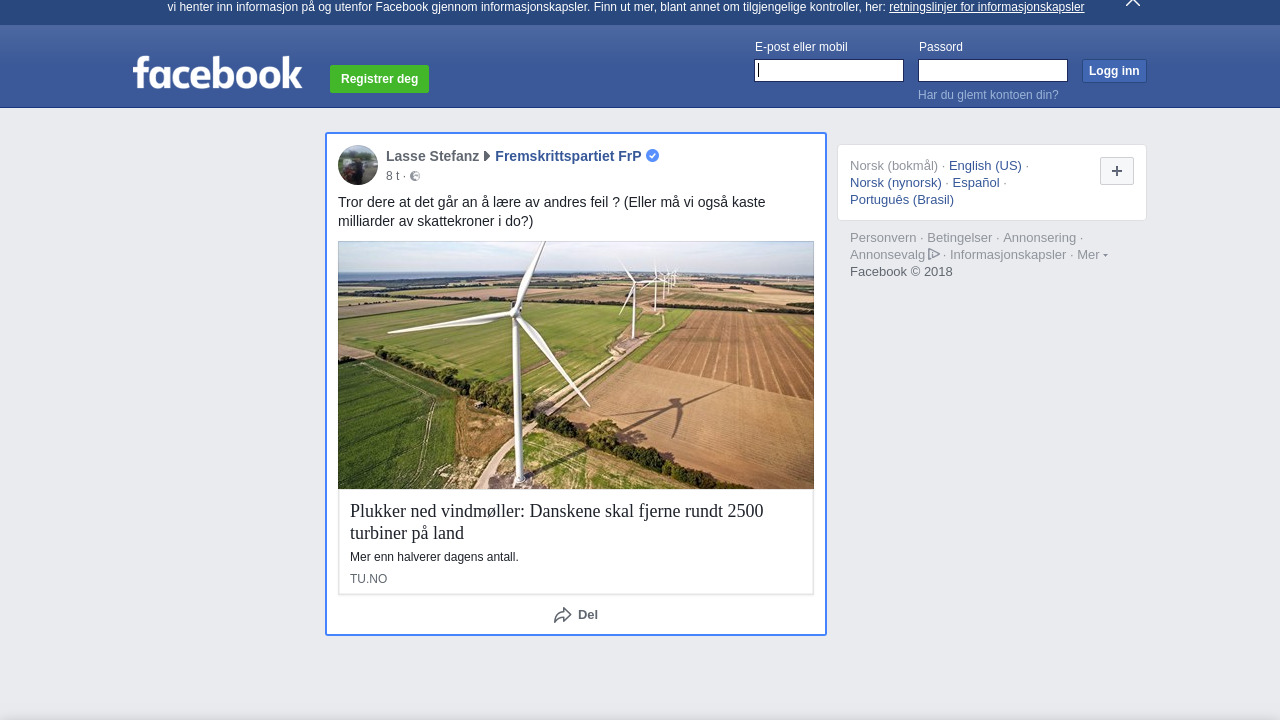Click the Facebook logo
The image size is (1280, 720).
pyautogui.click(x=217, y=72)
